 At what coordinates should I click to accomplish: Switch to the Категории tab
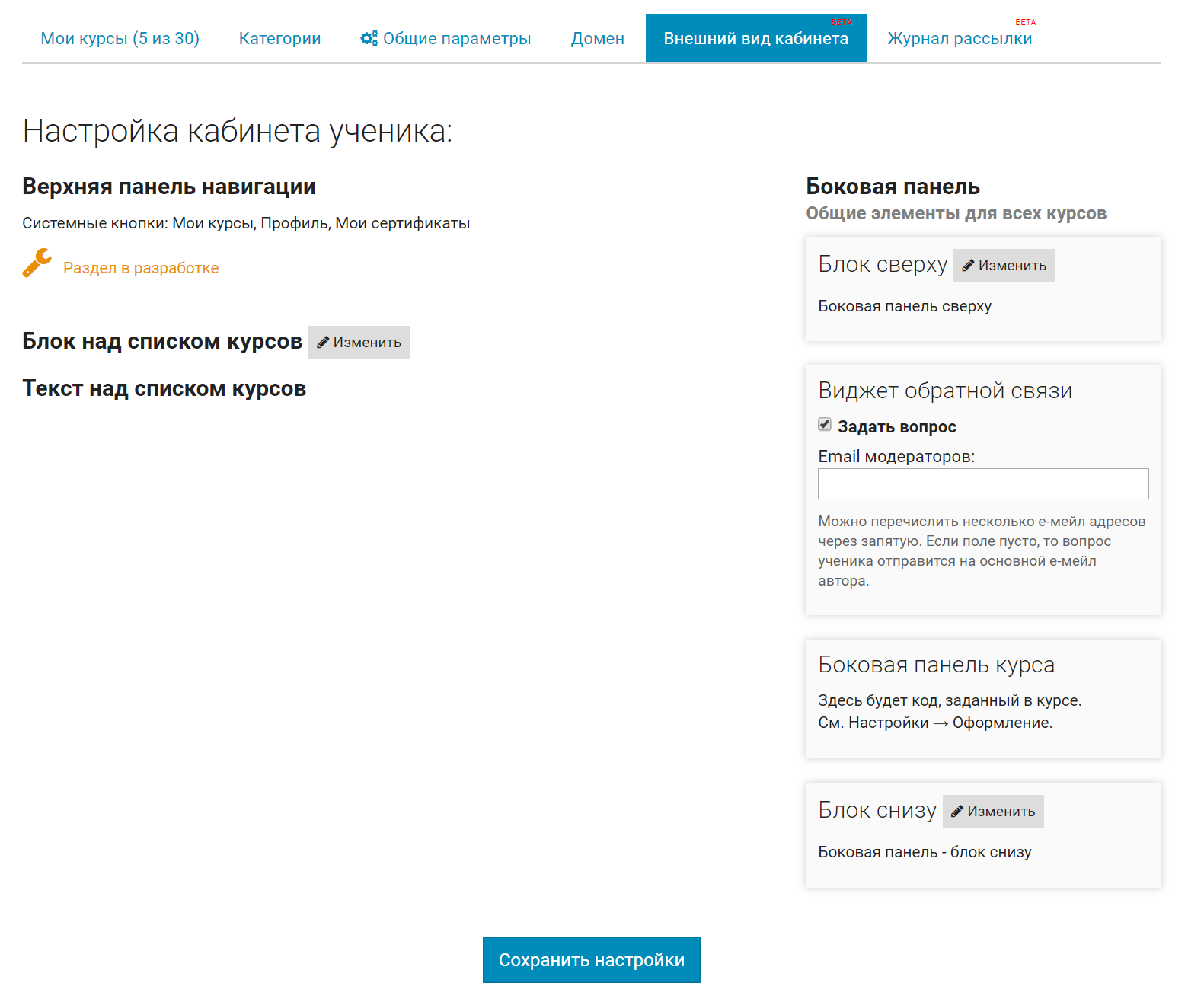(x=279, y=39)
